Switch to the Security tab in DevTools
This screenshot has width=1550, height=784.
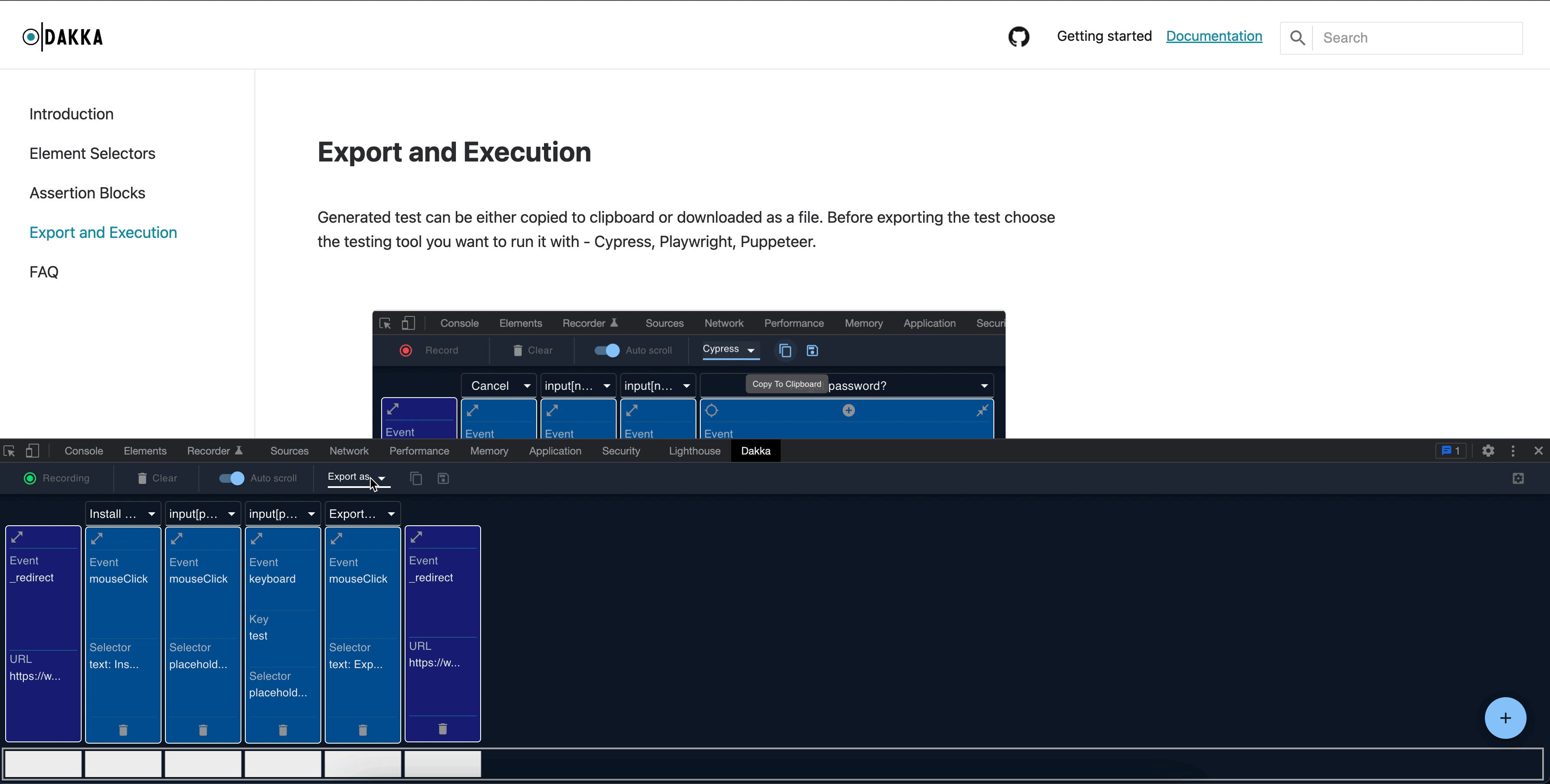tap(621, 451)
